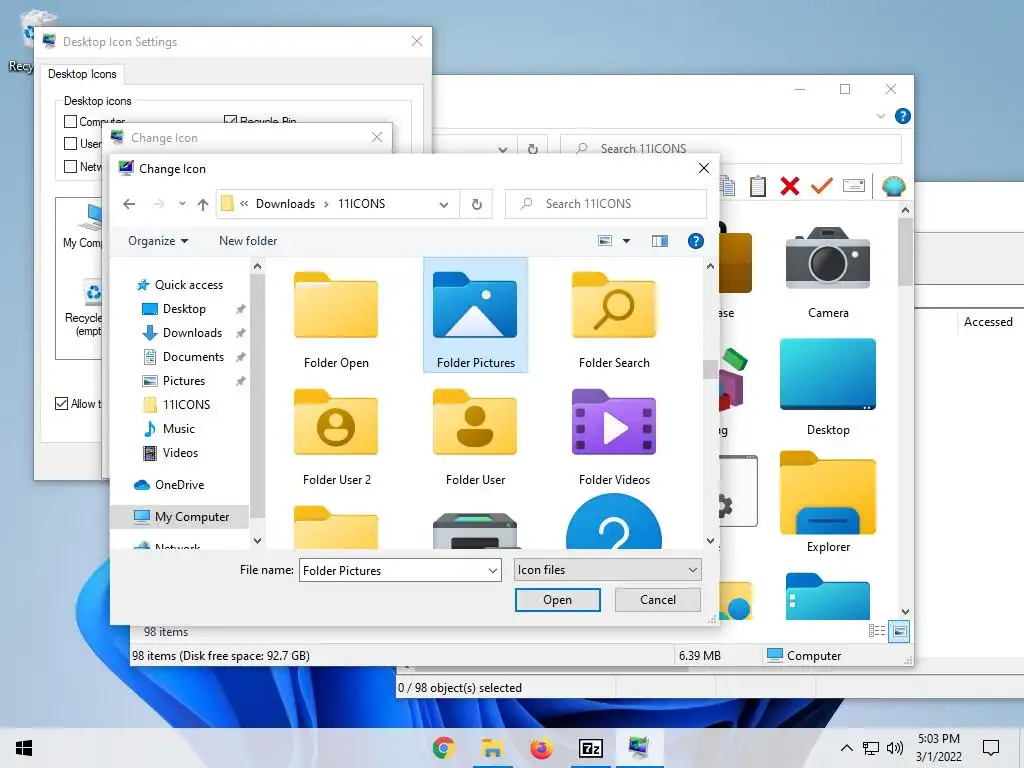This screenshot has width=1024, height=768.
Task: Open Firefox from the taskbar
Action: coord(541,748)
